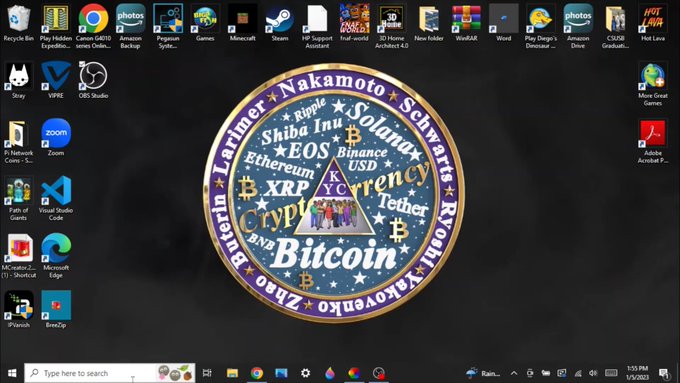Launch the Minecraft desktop shortcut
This screenshot has height=383, width=680.
point(242,23)
